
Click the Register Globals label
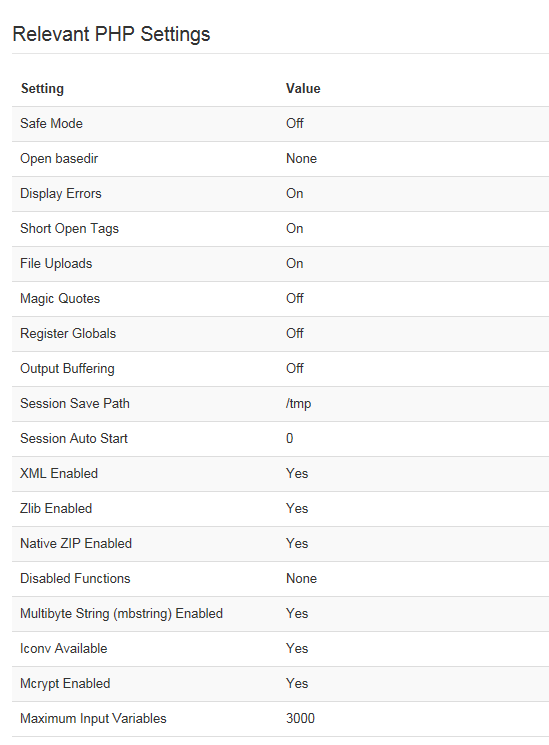tap(68, 334)
